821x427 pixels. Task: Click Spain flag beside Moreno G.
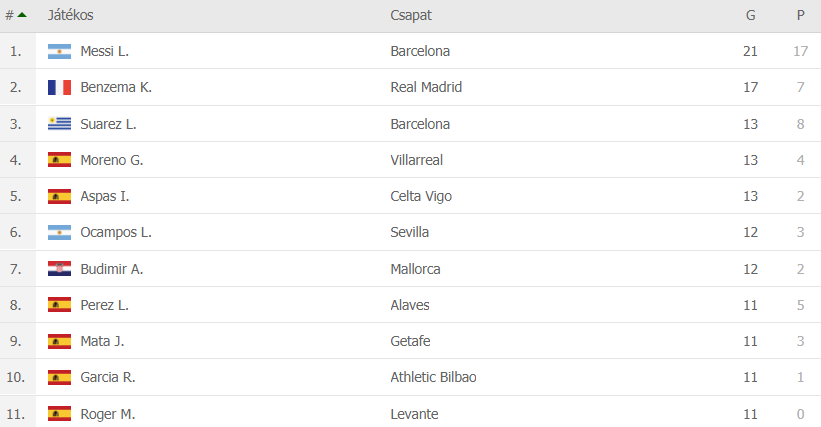point(59,160)
